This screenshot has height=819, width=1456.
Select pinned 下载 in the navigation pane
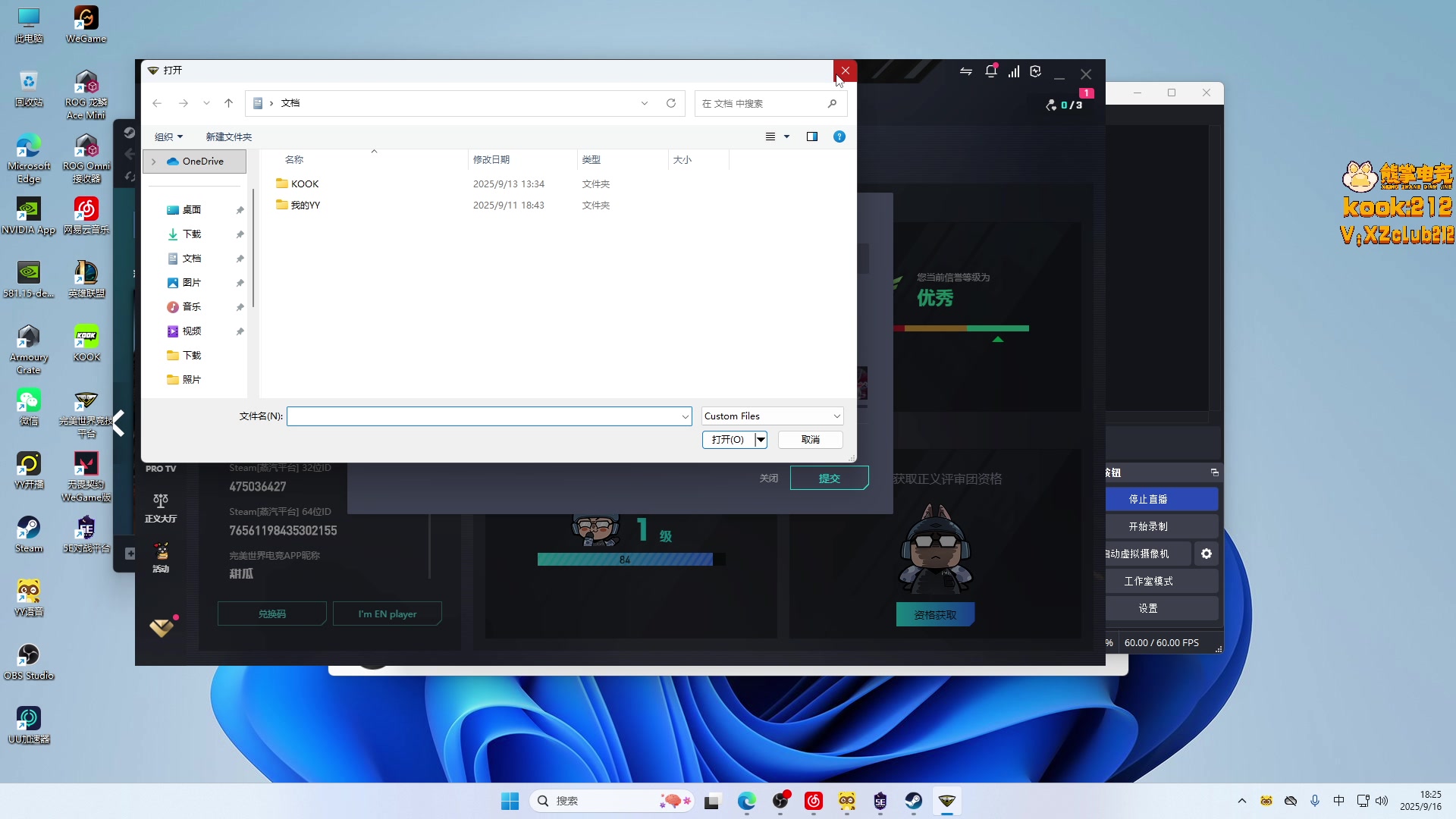click(x=192, y=234)
